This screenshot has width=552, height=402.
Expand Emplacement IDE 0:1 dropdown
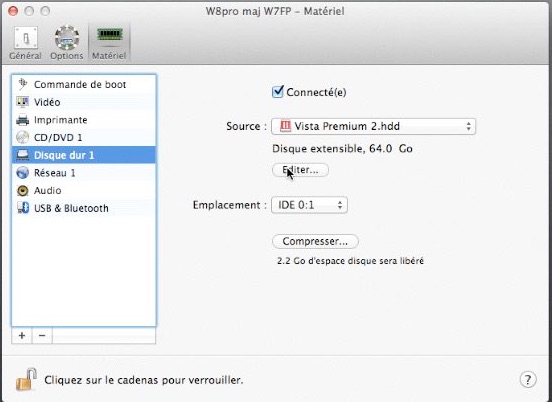click(x=309, y=205)
